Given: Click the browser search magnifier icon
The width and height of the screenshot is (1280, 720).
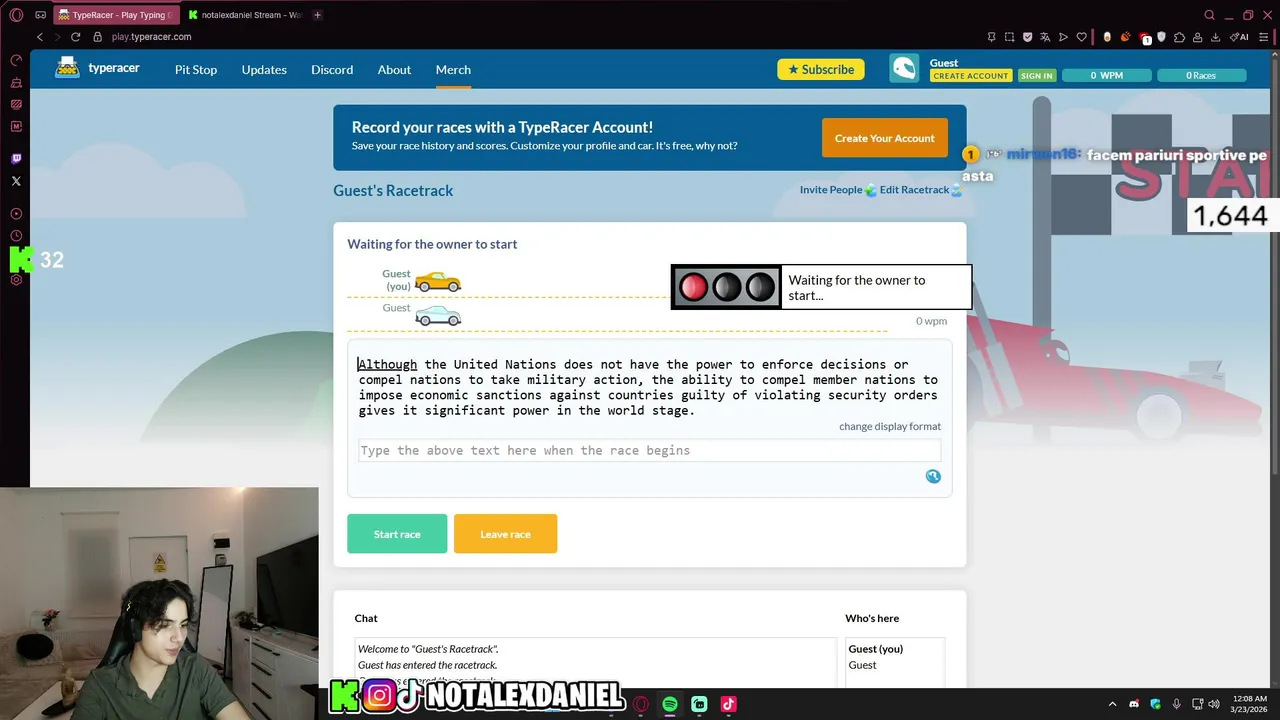Looking at the screenshot, I should click(1209, 15).
